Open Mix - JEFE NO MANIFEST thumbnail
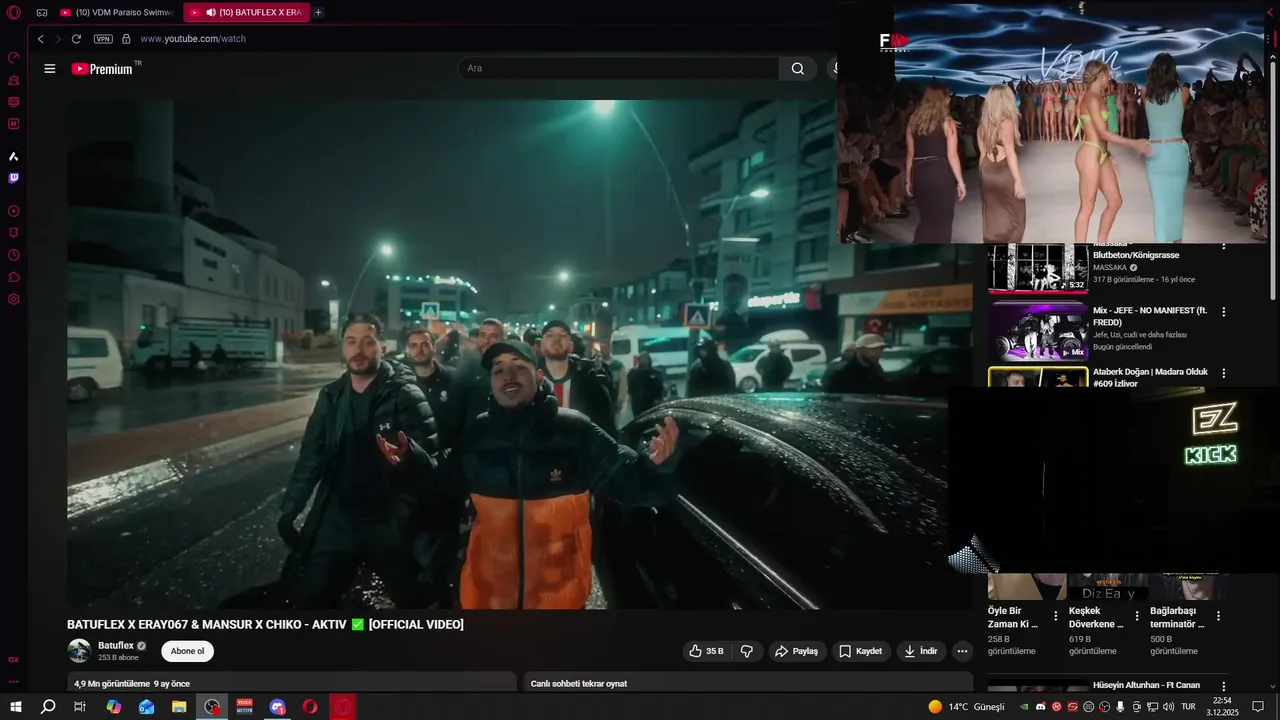This screenshot has height=720, width=1280. [x=1038, y=332]
